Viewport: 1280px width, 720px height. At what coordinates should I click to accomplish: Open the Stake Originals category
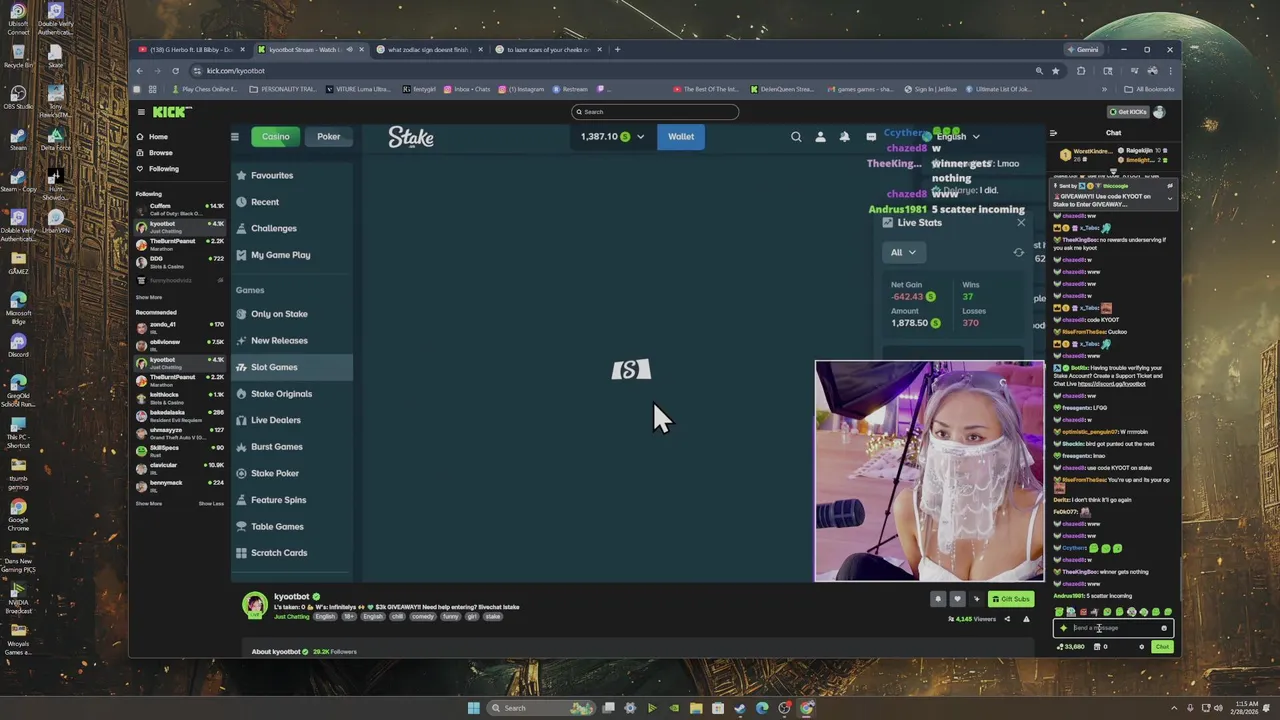292,394
